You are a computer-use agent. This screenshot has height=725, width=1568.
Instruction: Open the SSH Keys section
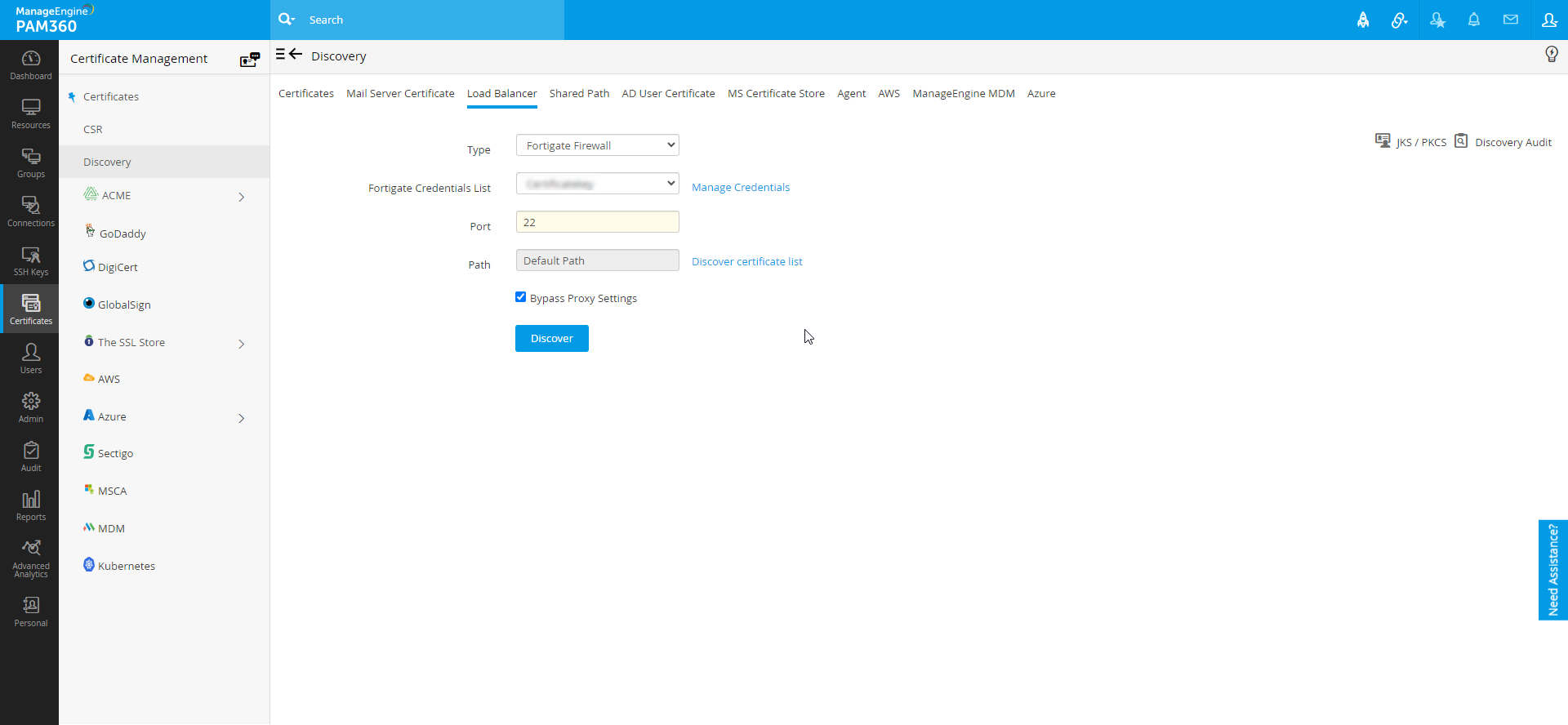coord(30,260)
